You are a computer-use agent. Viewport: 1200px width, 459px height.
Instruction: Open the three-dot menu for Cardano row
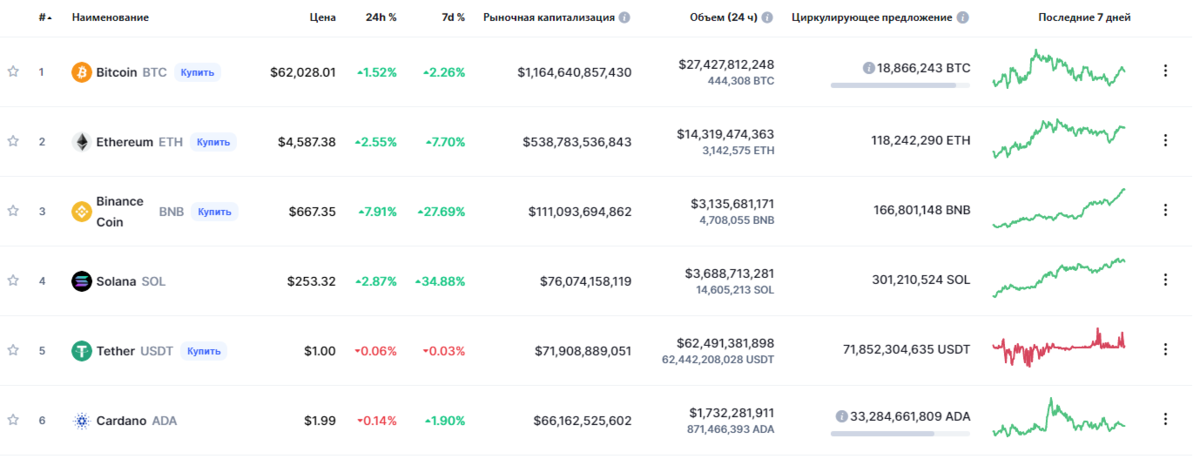click(1165, 419)
